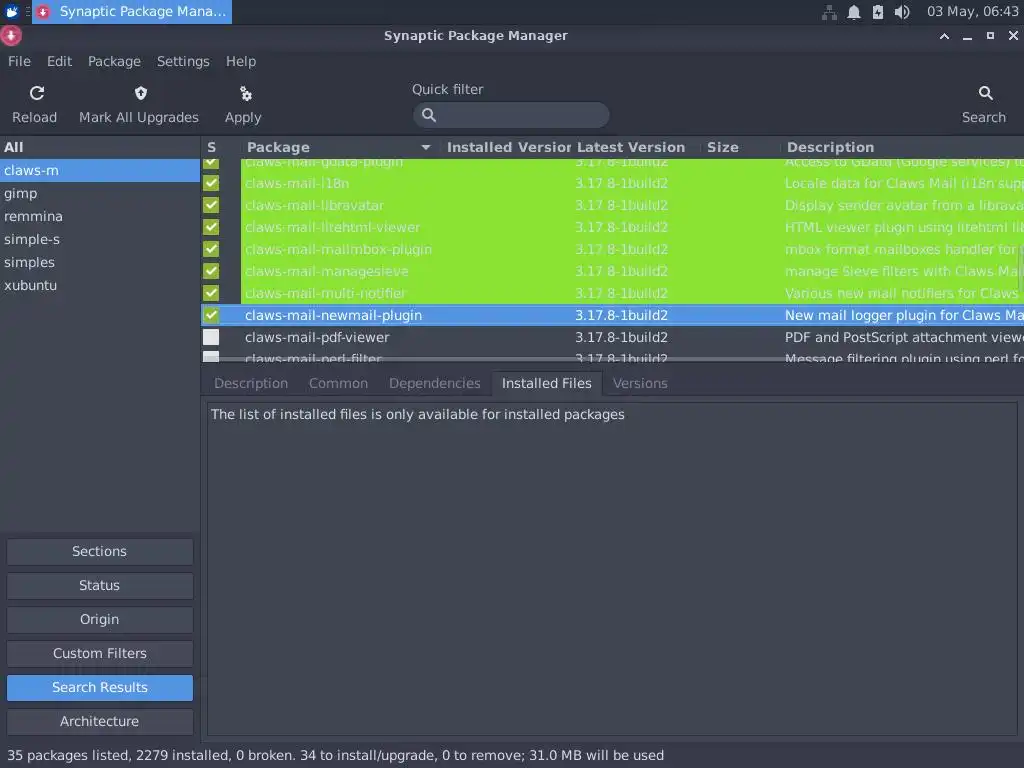Click 'PDF and PostScript attachment' description cell

904,338
